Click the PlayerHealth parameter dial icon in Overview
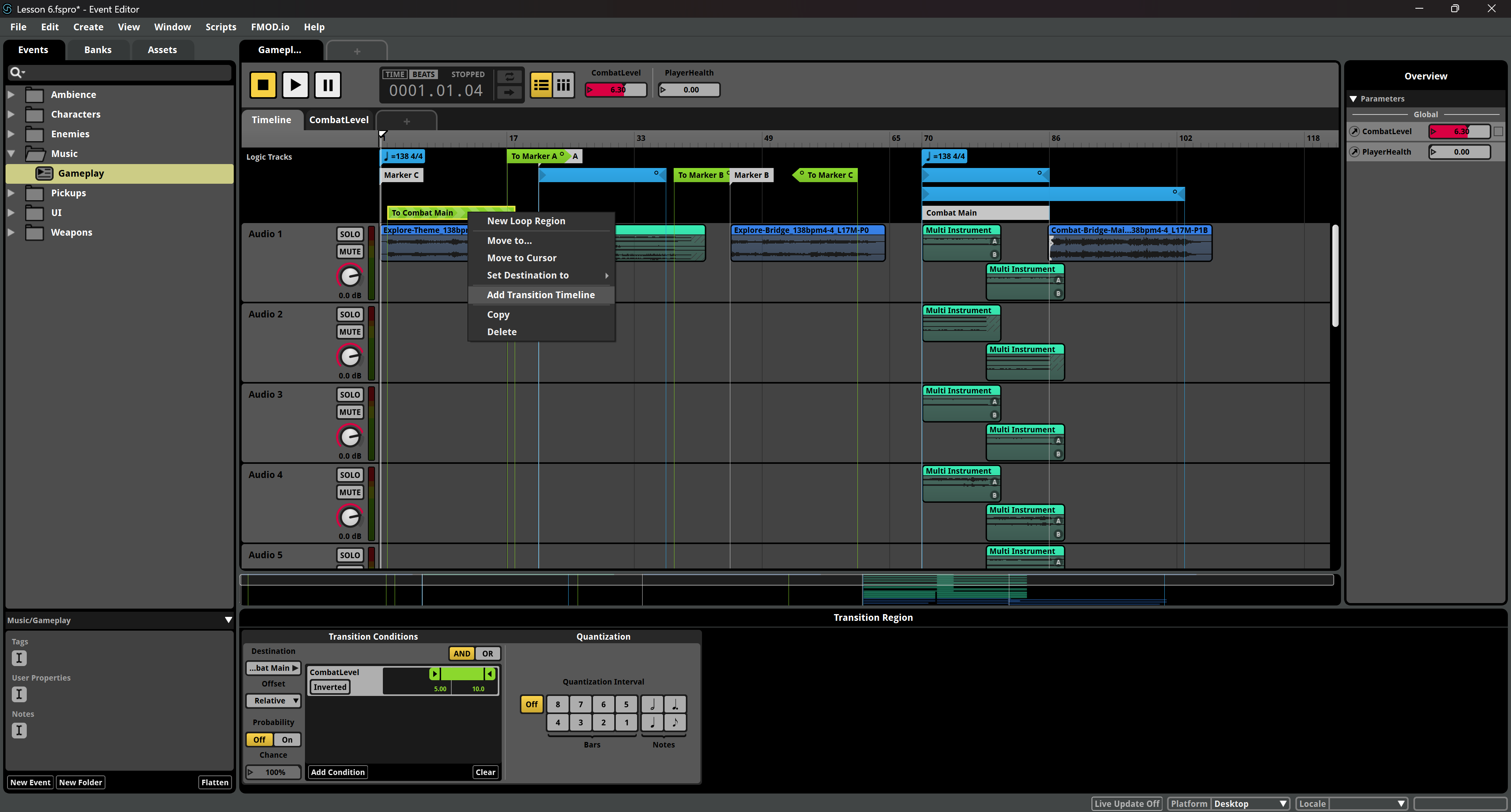1511x812 pixels. [1354, 152]
